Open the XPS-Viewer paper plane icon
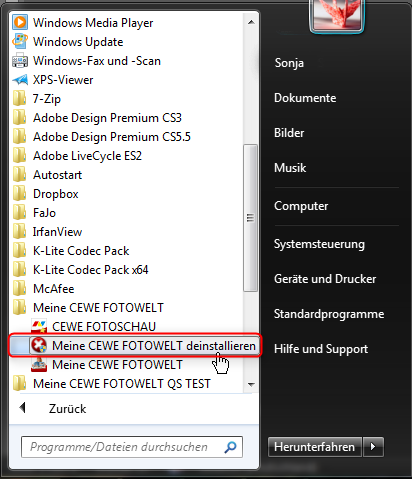Viewport: 412px width, 479px height. 20,80
